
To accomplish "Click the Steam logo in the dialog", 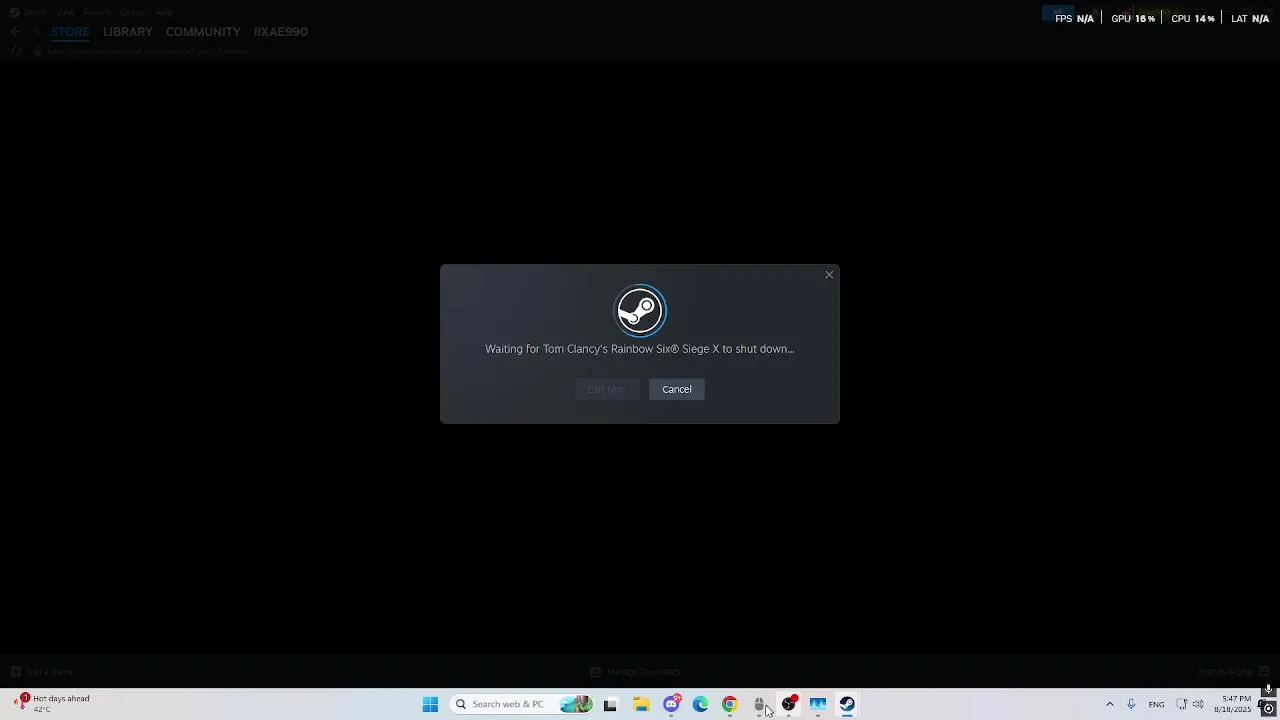I will [x=640, y=310].
